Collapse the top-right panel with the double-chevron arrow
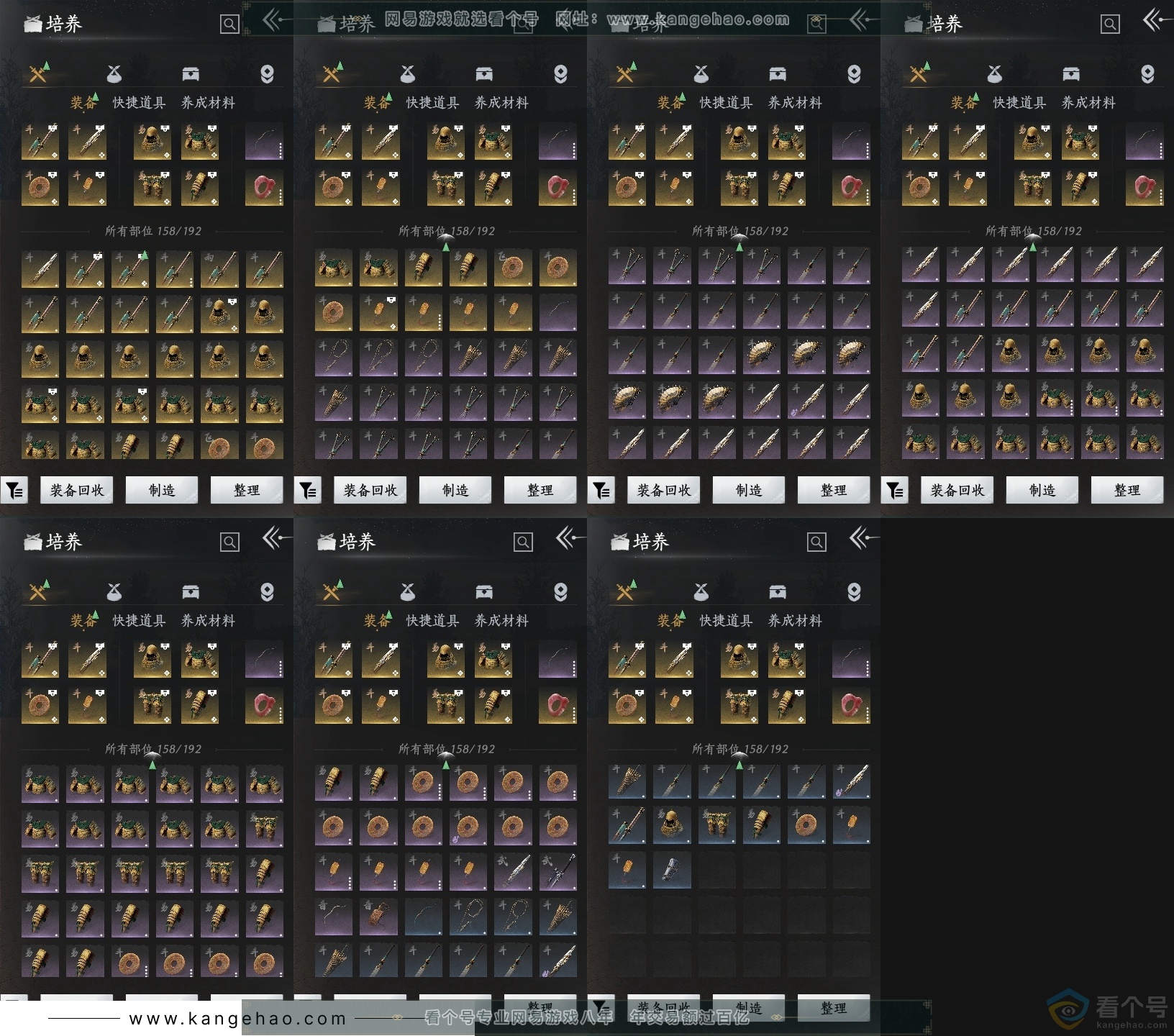 1157,20
